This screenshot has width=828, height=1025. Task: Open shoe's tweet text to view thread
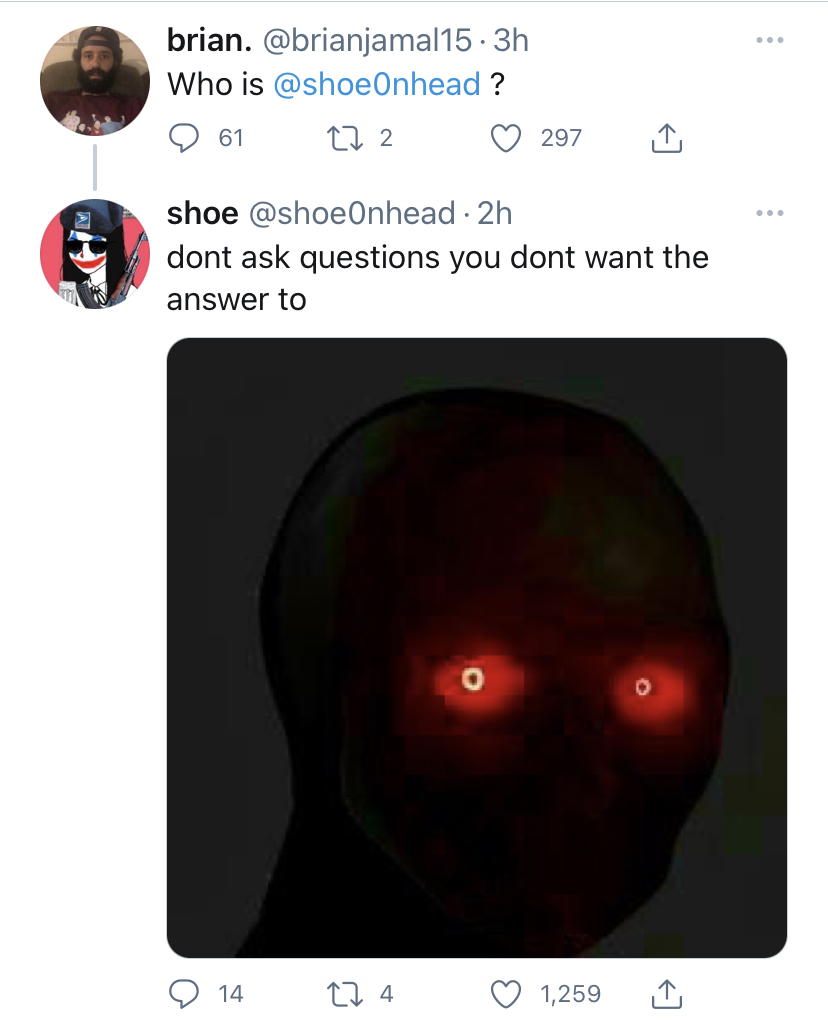437,278
